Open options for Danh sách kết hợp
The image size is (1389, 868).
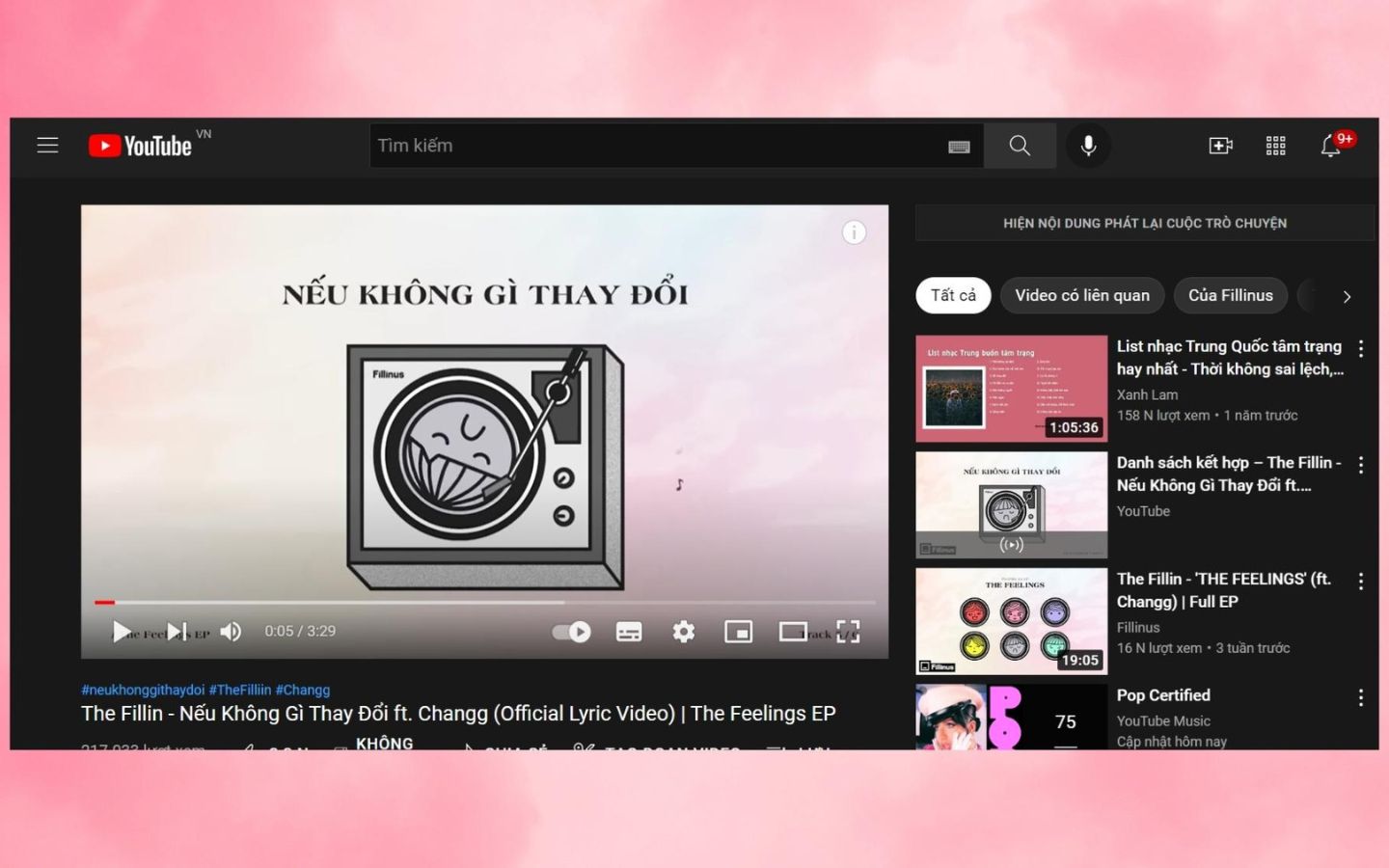[1361, 465]
